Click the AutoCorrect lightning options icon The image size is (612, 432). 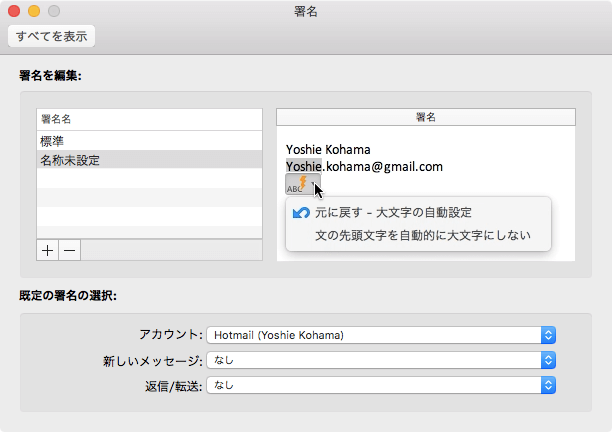point(302,184)
